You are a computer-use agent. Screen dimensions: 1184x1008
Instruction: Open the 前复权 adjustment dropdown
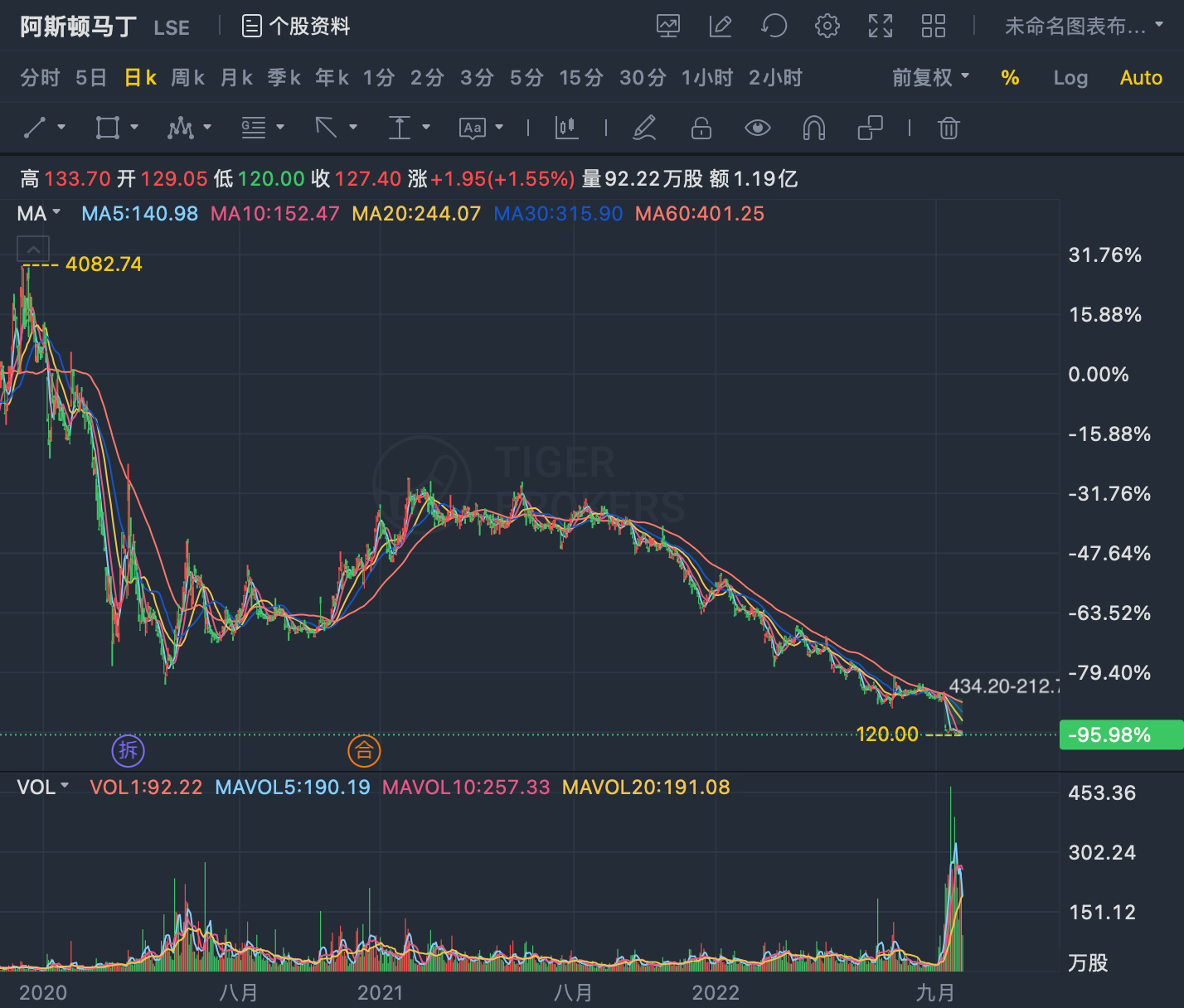[x=930, y=78]
